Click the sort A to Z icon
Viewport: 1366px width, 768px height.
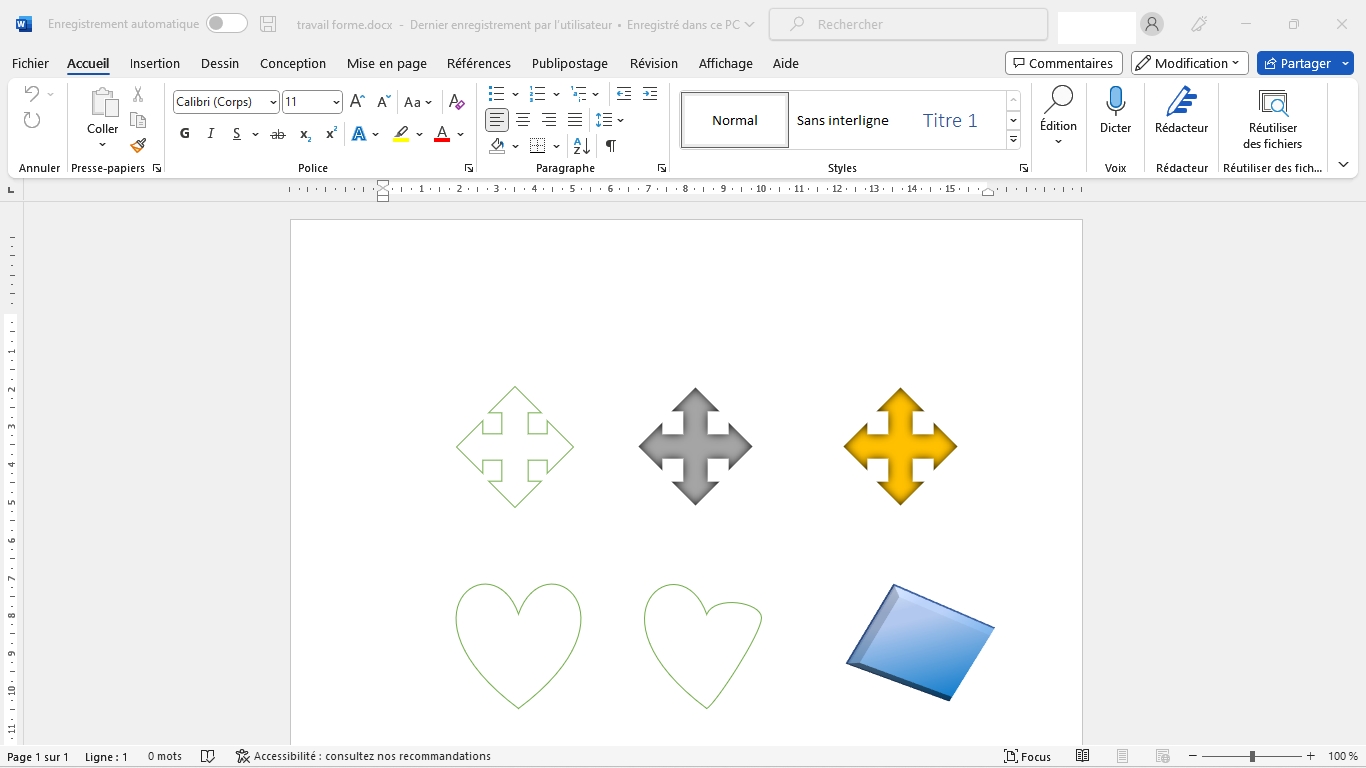click(582, 146)
